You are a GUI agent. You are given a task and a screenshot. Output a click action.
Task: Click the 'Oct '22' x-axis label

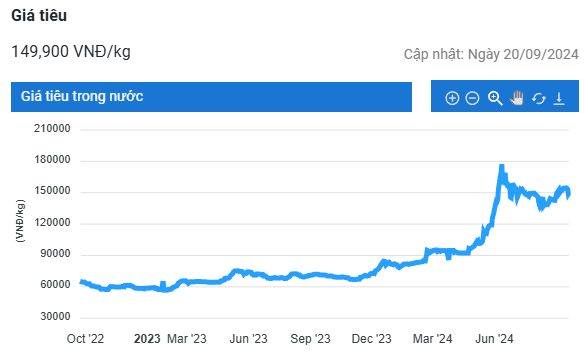point(85,339)
